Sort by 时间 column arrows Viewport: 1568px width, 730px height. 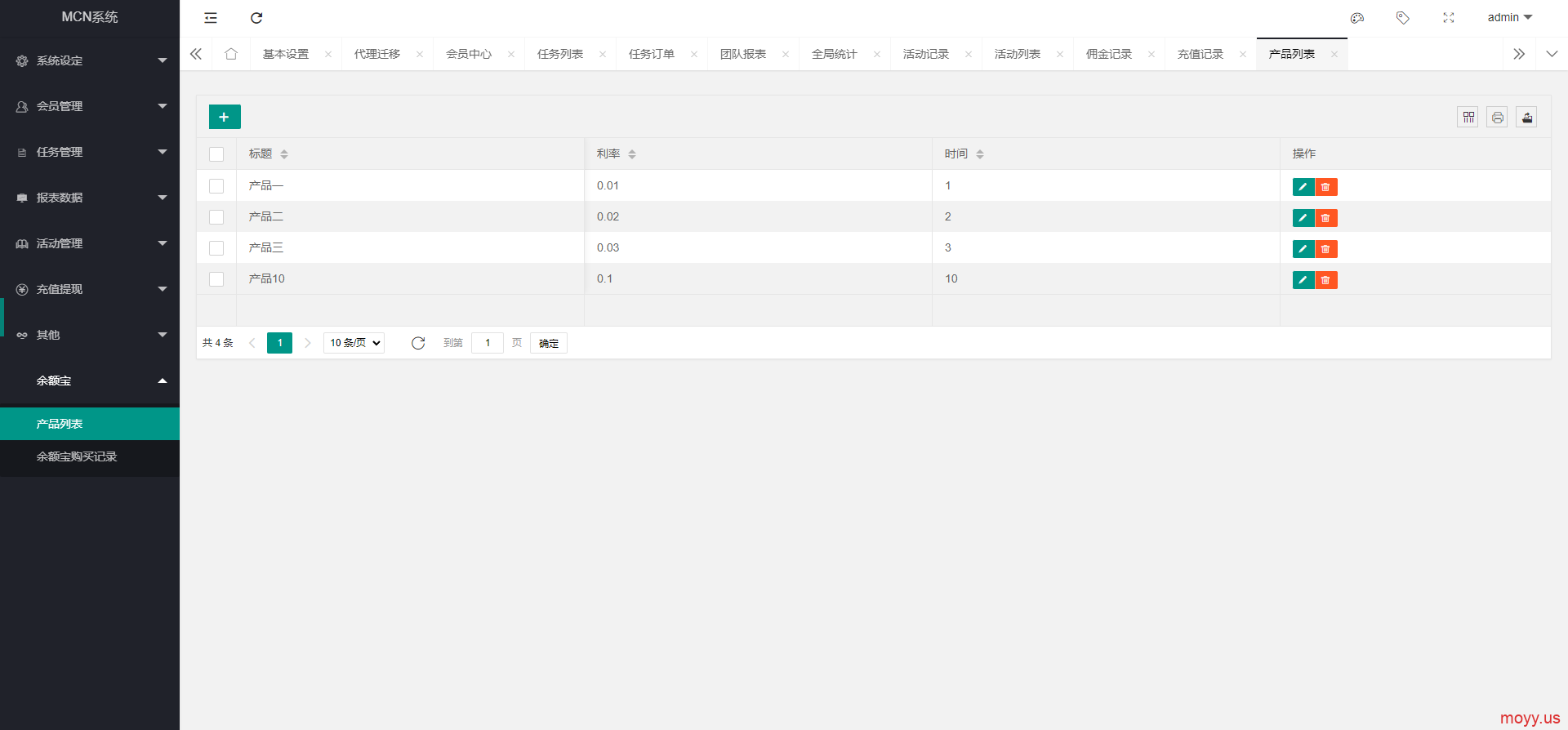(x=980, y=154)
